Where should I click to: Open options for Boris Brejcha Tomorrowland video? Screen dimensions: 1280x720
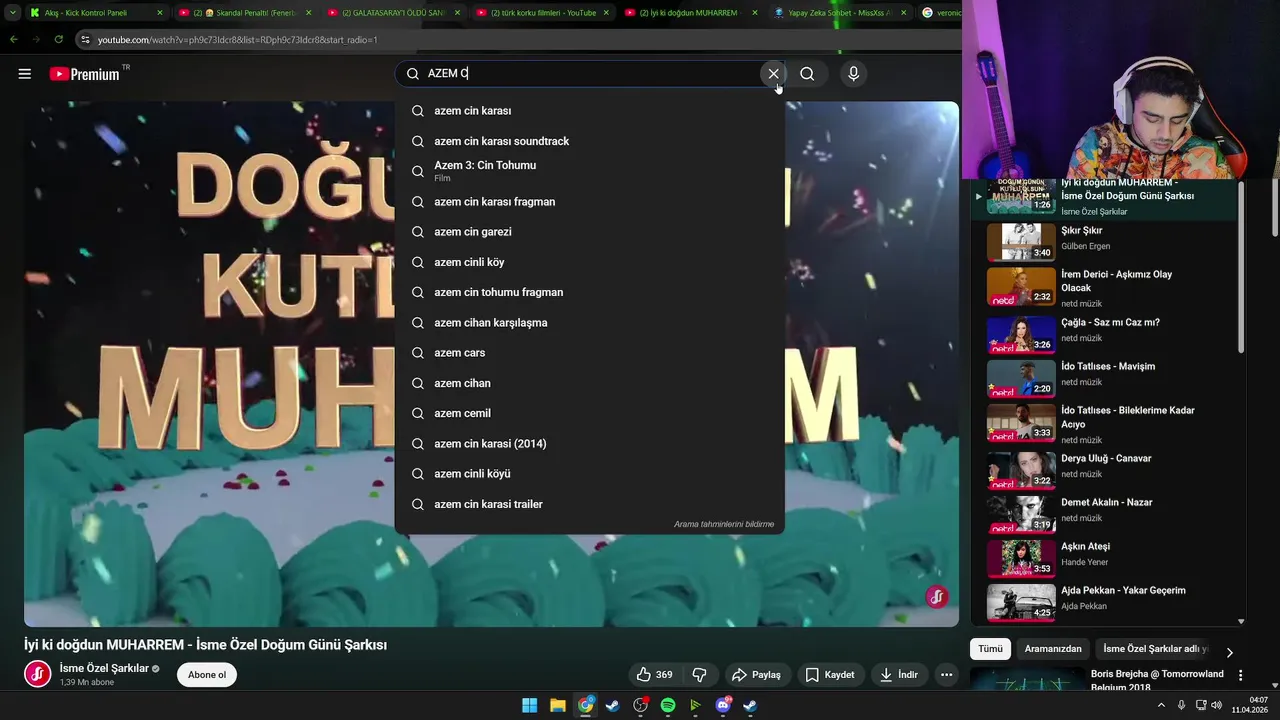coord(1241,676)
